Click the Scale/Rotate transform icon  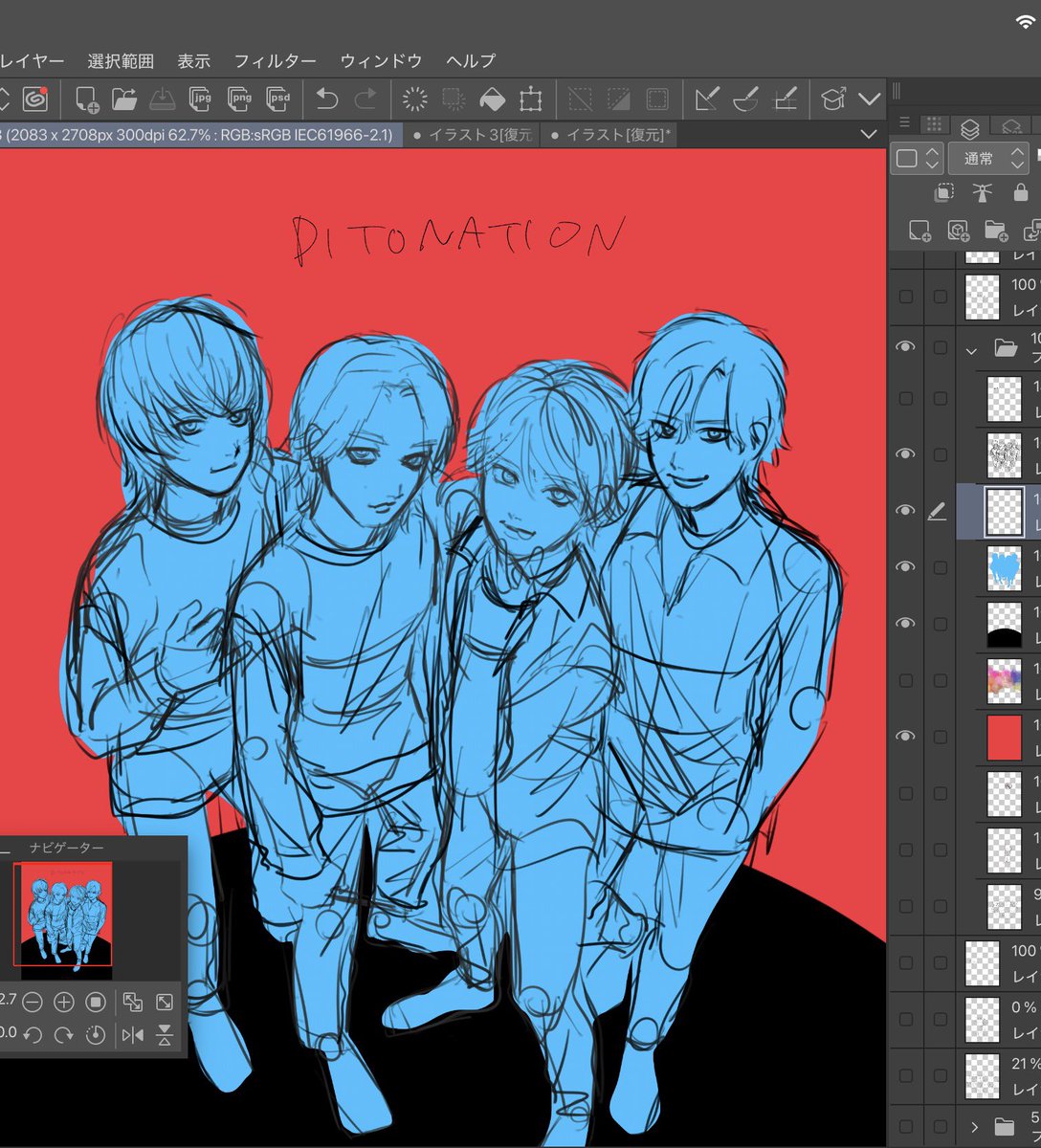(x=530, y=99)
